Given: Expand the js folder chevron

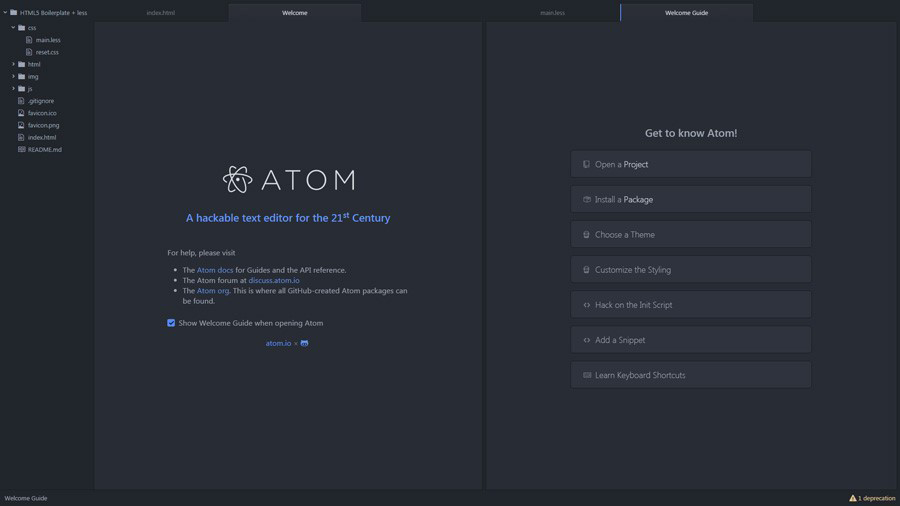Looking at the screenshot, I should [13, 88].
